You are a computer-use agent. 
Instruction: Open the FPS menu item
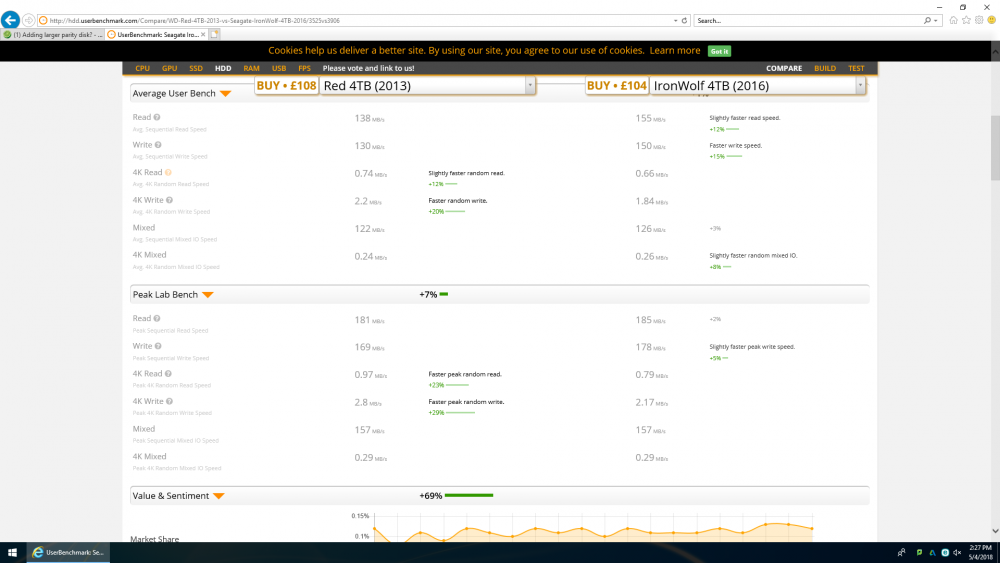pos(304,68)
